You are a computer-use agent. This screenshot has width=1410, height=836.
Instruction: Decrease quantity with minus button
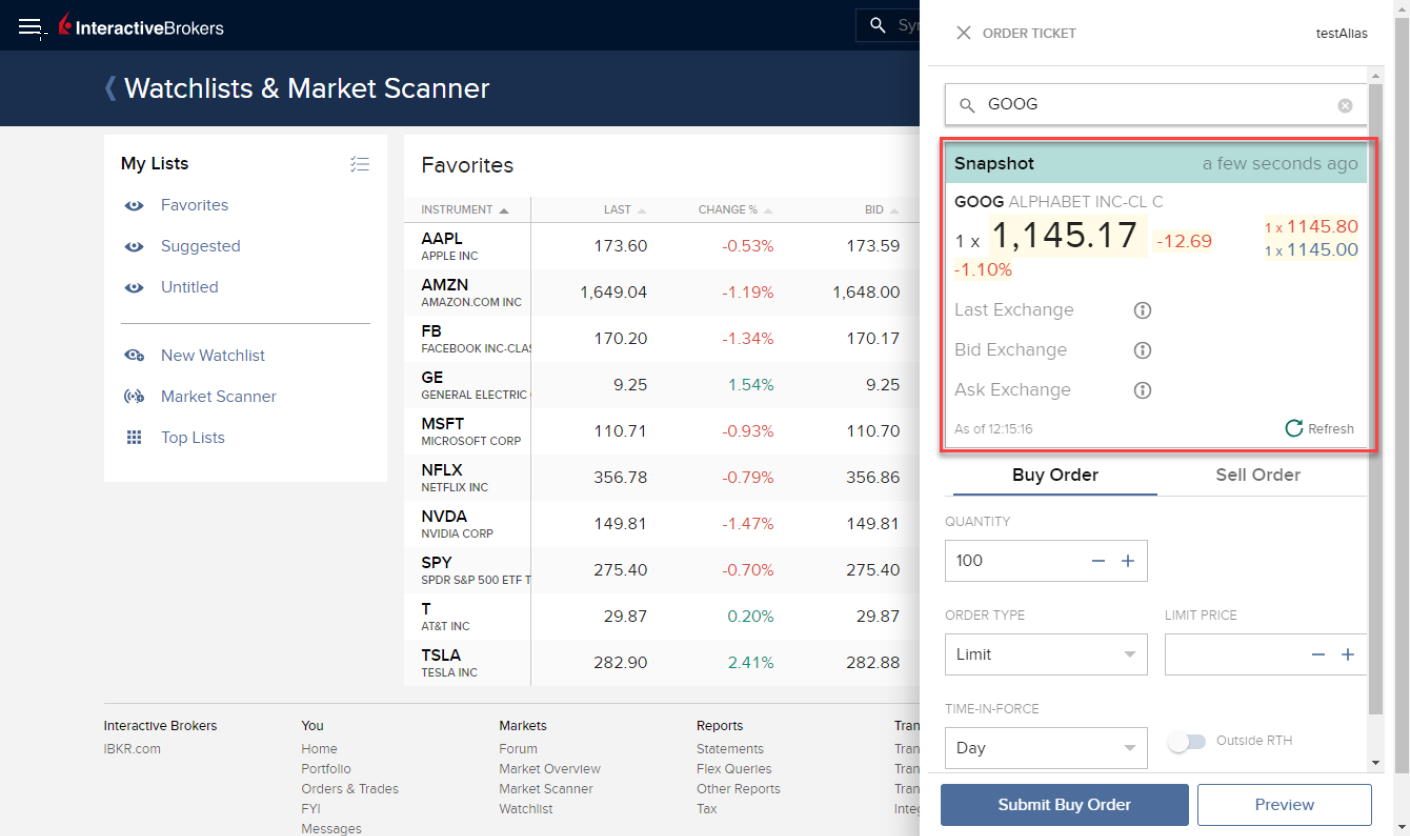1098,561
